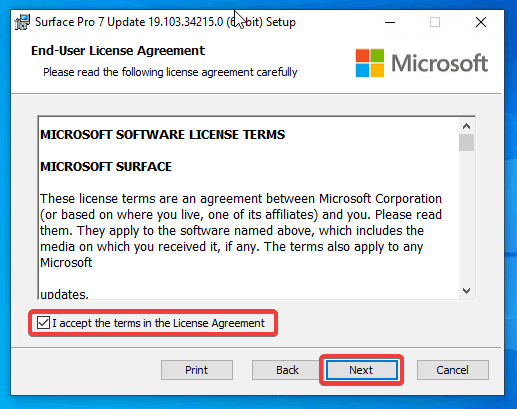Click the Print button

[197, 370]
